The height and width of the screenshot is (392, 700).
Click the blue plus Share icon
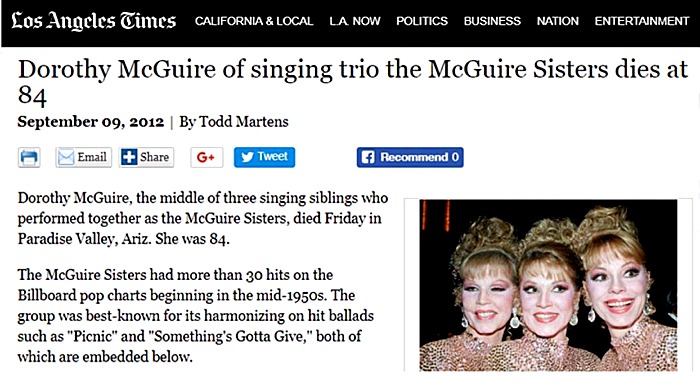[x=129, y=157]
